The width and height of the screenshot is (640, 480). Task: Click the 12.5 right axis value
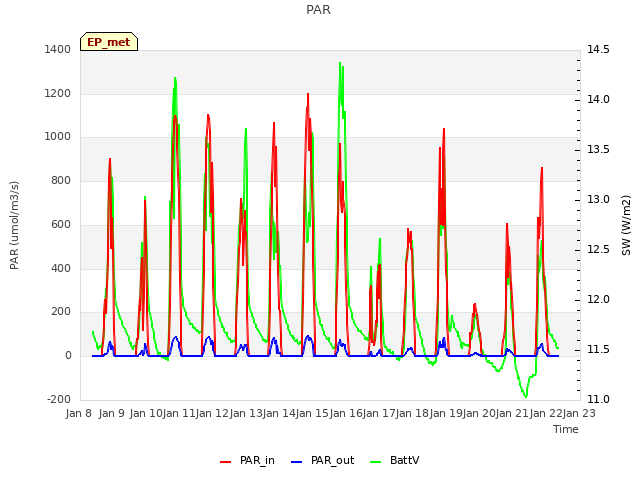[x=598, y=249]
